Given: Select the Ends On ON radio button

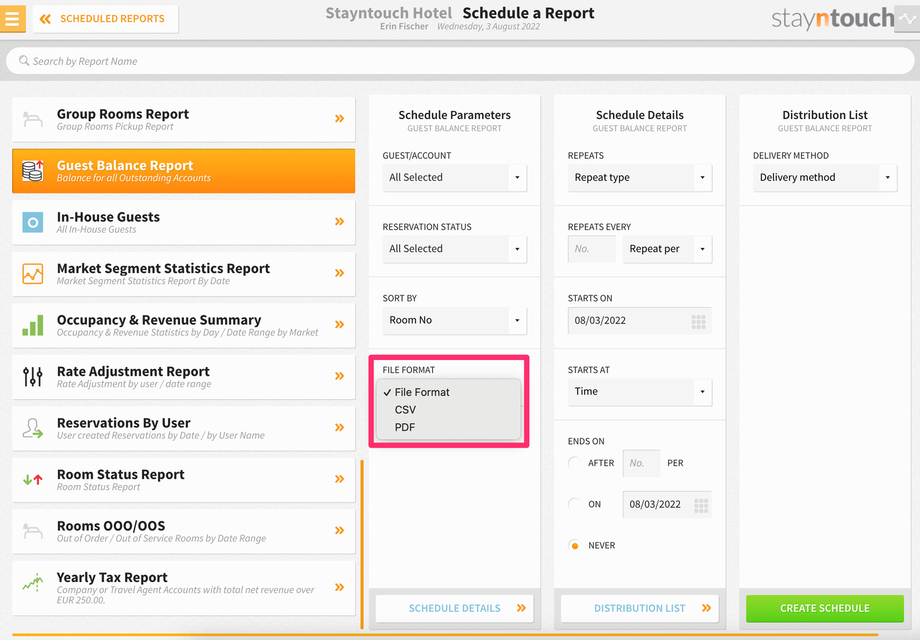Looking at the screenshot, I should (x=574, y=504).
